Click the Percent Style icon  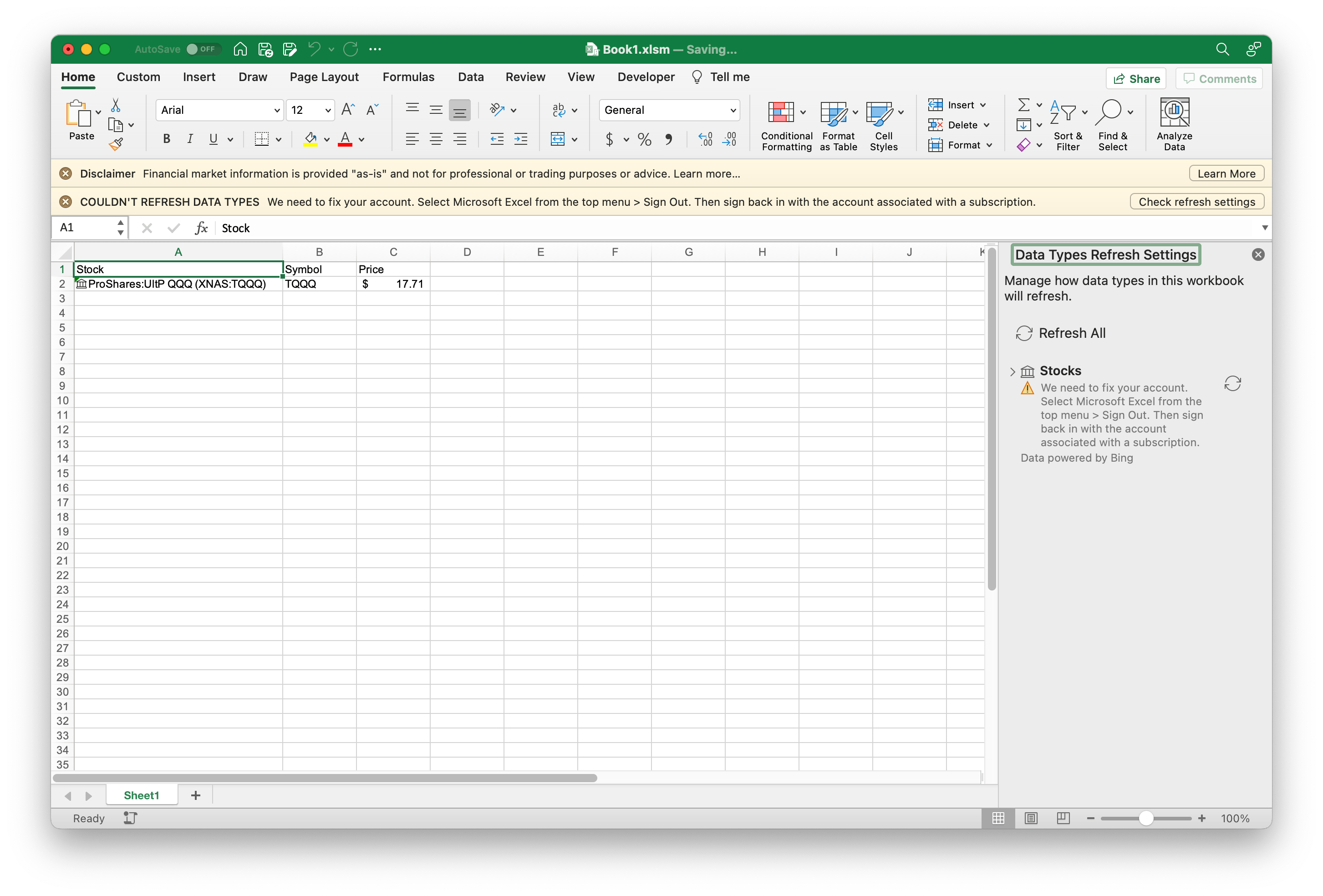point(644,139)
